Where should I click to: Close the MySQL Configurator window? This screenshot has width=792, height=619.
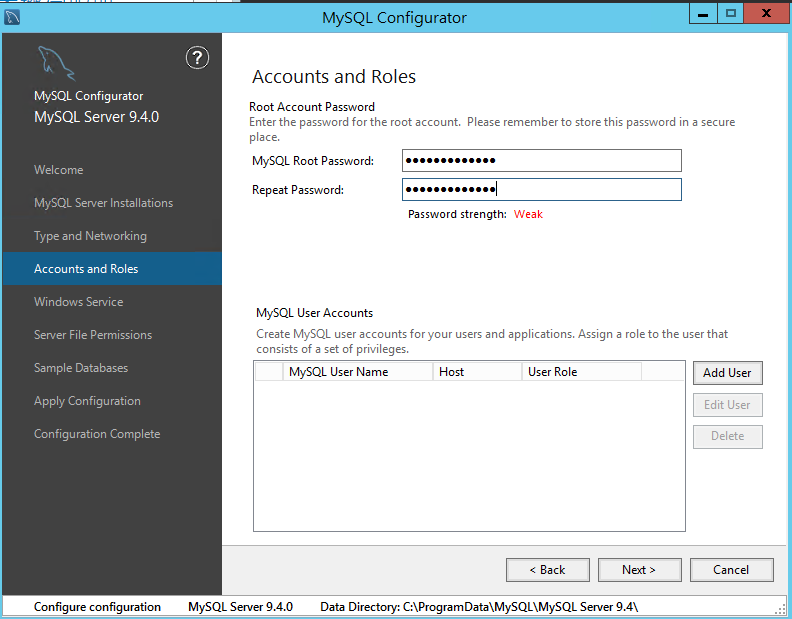click(766, 14)
